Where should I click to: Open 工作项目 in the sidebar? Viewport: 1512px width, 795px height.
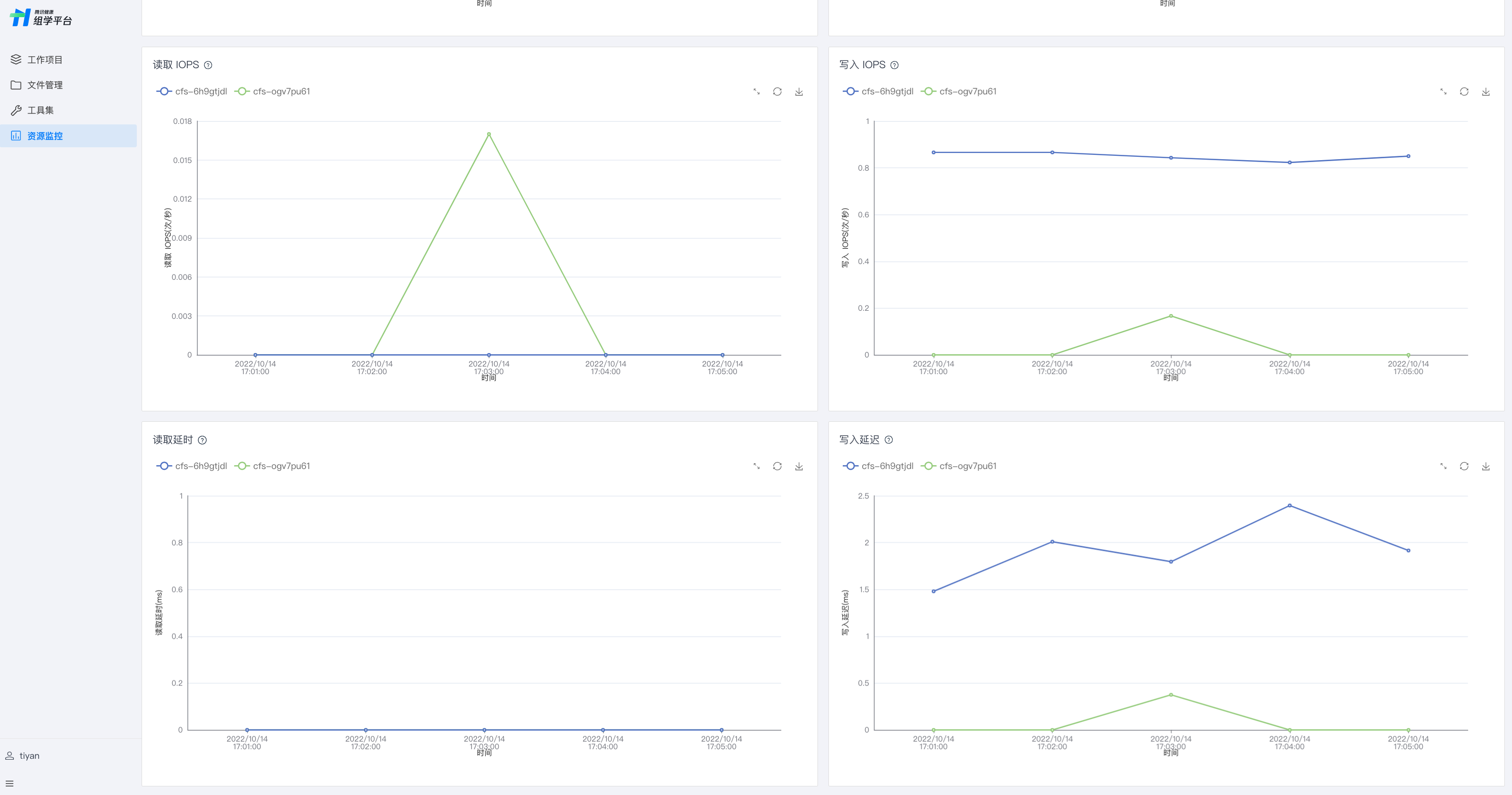pyautogui.click(x=44, y=60)
